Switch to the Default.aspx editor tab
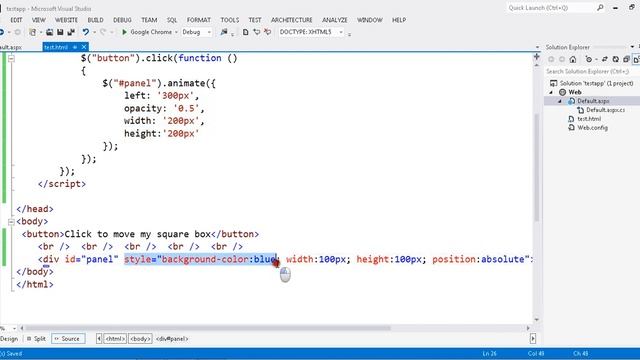Viewport: 640px width, 360px height. [10, 47]
